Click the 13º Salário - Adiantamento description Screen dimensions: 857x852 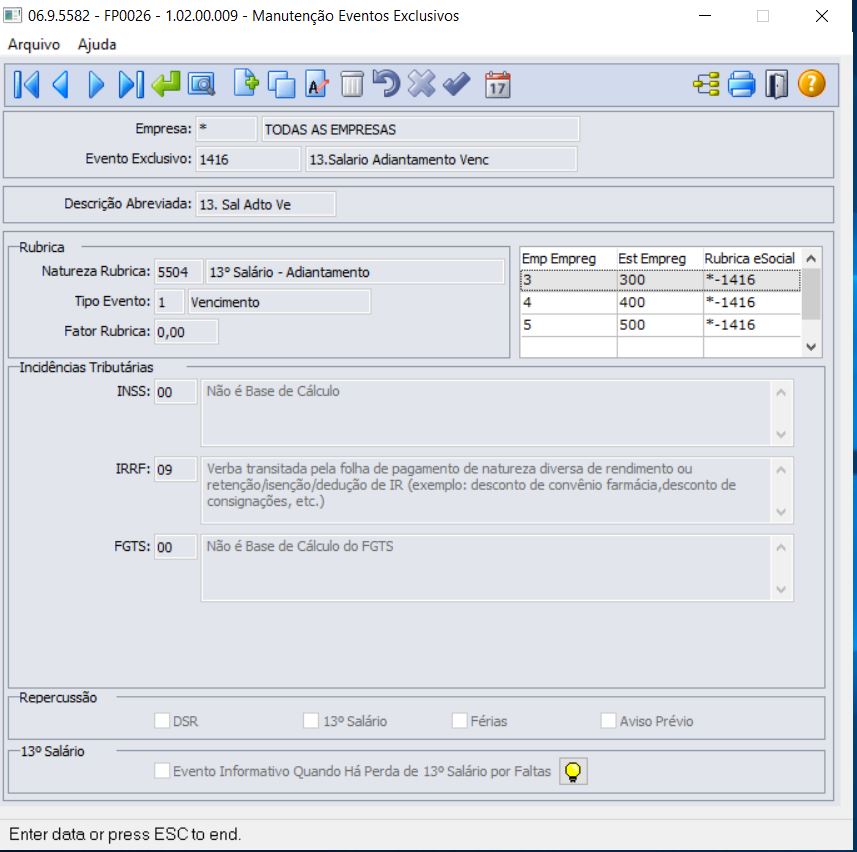click(x=355, y=272)
